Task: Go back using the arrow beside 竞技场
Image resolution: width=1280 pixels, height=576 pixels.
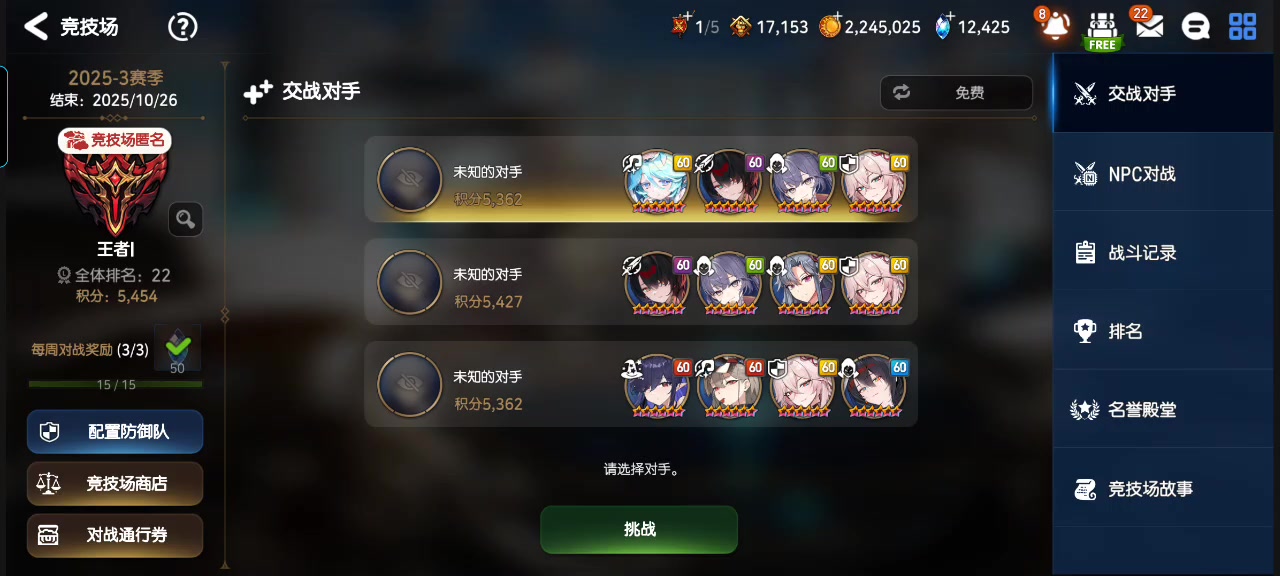Action: coord(36,27)
